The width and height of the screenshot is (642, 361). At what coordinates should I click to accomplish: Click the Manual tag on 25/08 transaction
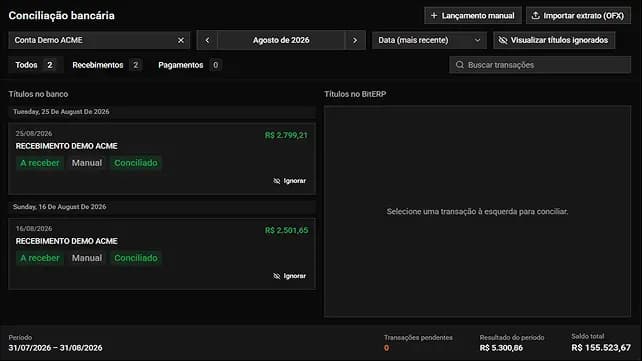87,163
